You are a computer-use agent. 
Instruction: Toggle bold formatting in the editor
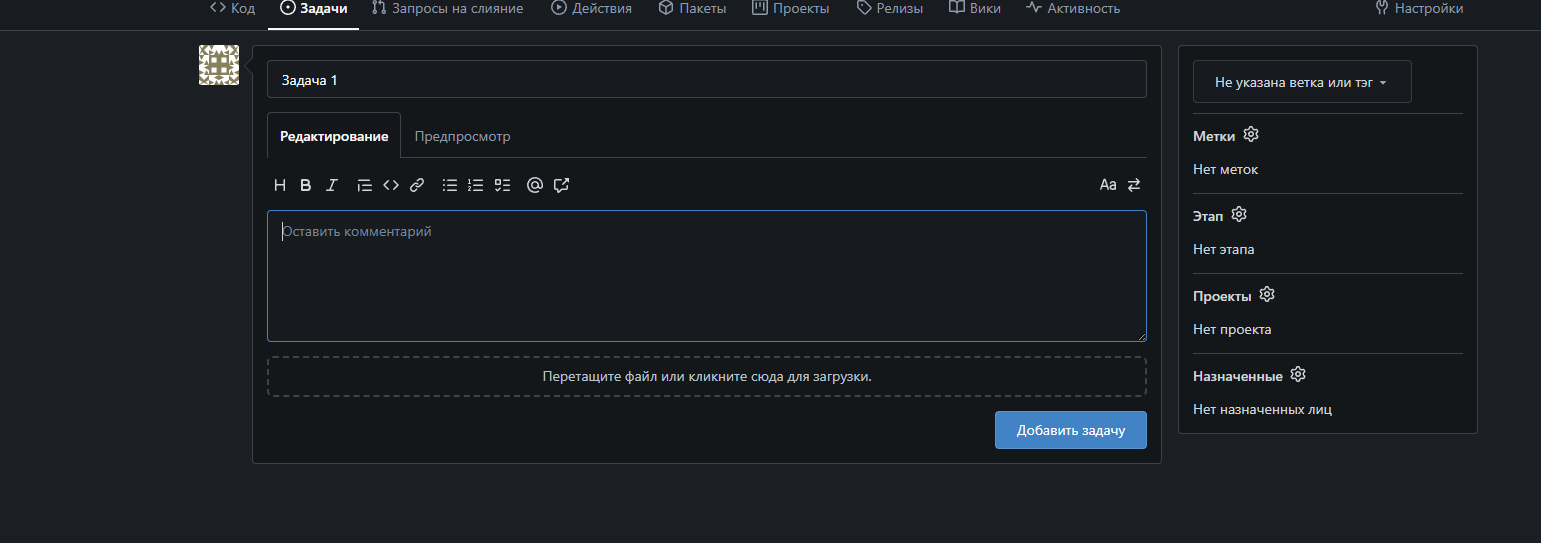tap(306, 185)
